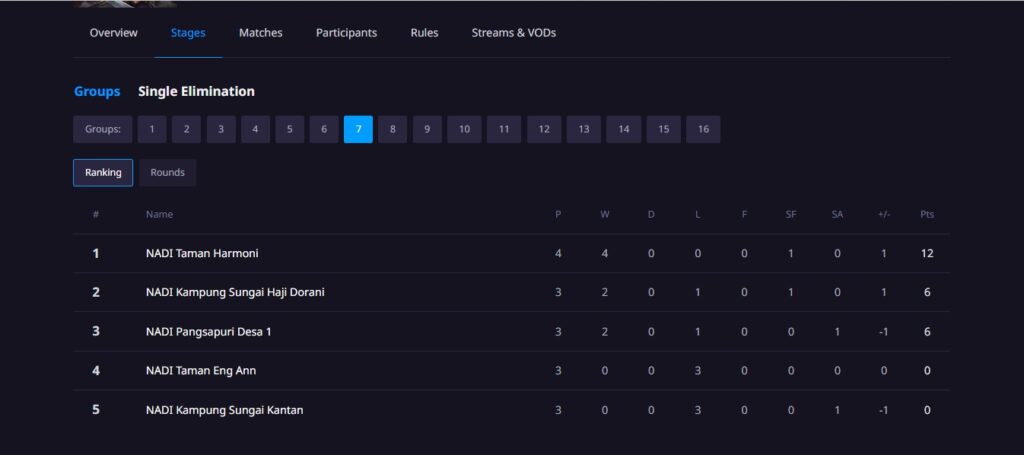The image size is (1024, 455).
Task: Open the Participants tab
Action: point(346,33)
